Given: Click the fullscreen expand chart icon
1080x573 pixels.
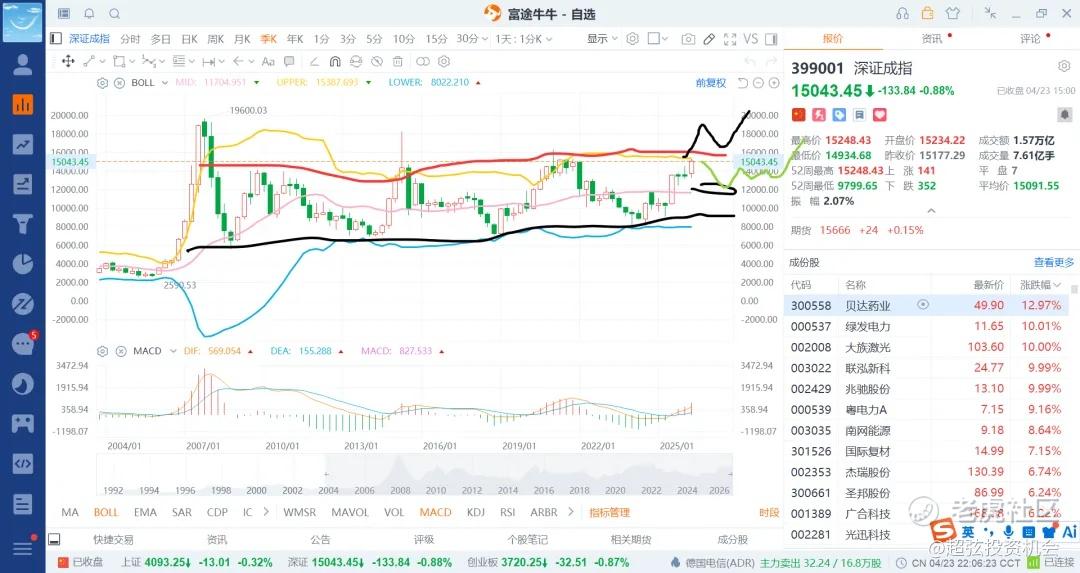Looking at the screenshot, I should point(730,39).
